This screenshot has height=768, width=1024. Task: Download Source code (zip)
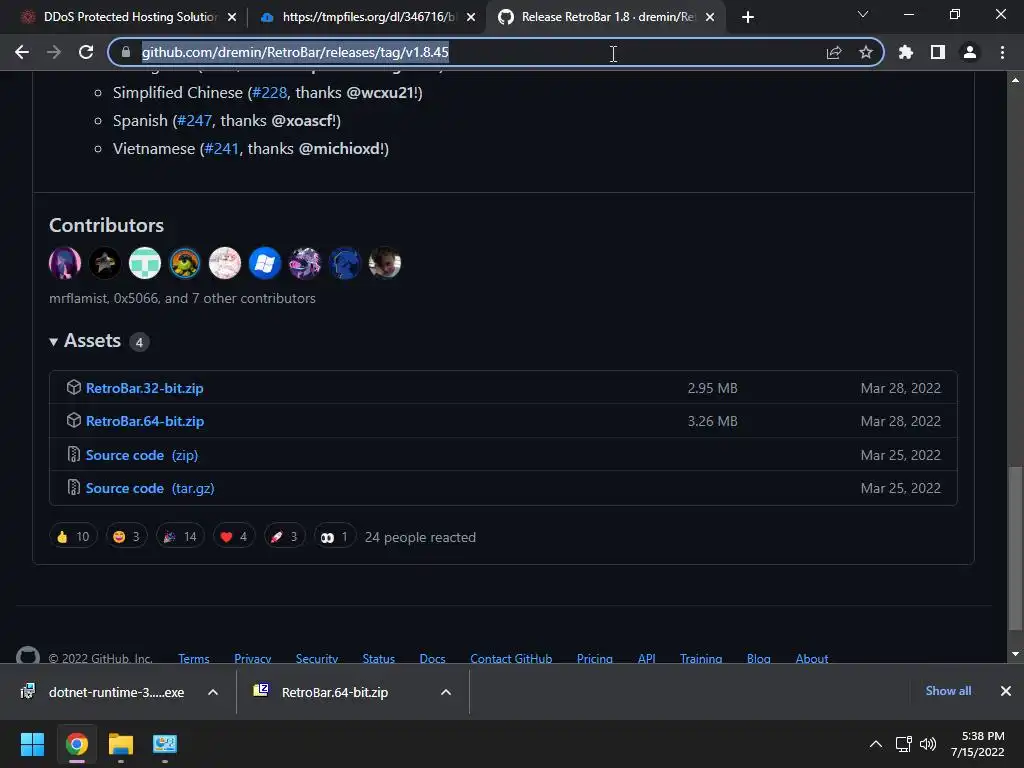(x=142, y=455)
